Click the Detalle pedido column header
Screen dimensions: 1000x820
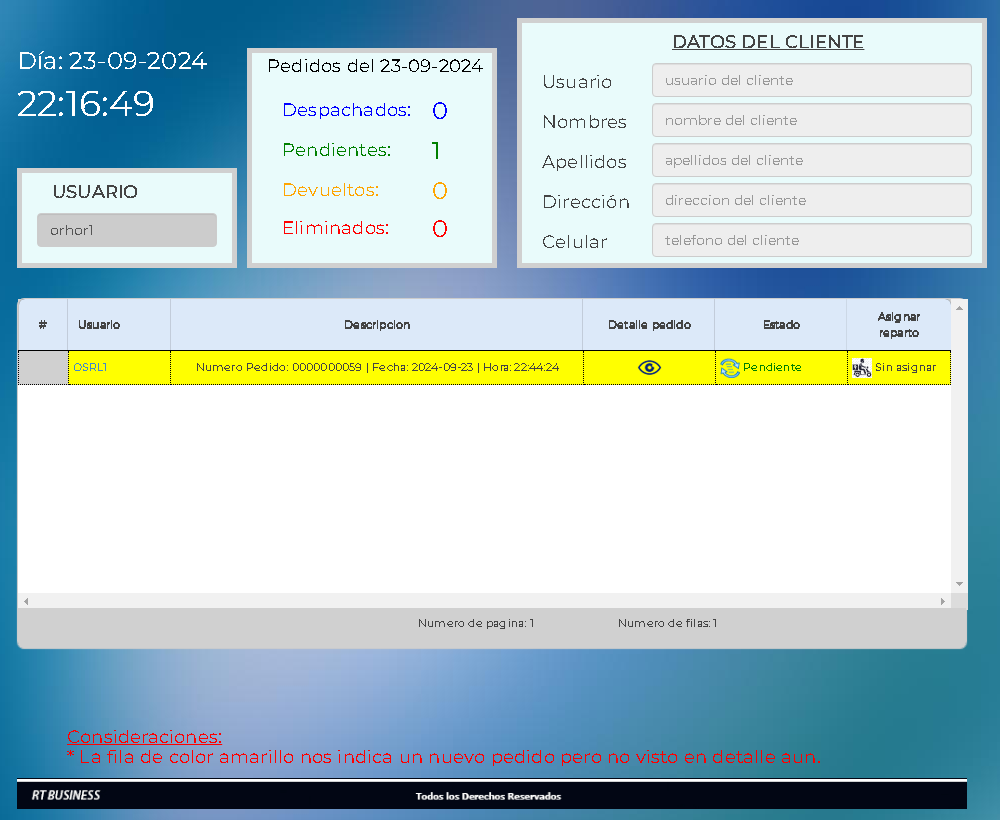tap(649, 325)
